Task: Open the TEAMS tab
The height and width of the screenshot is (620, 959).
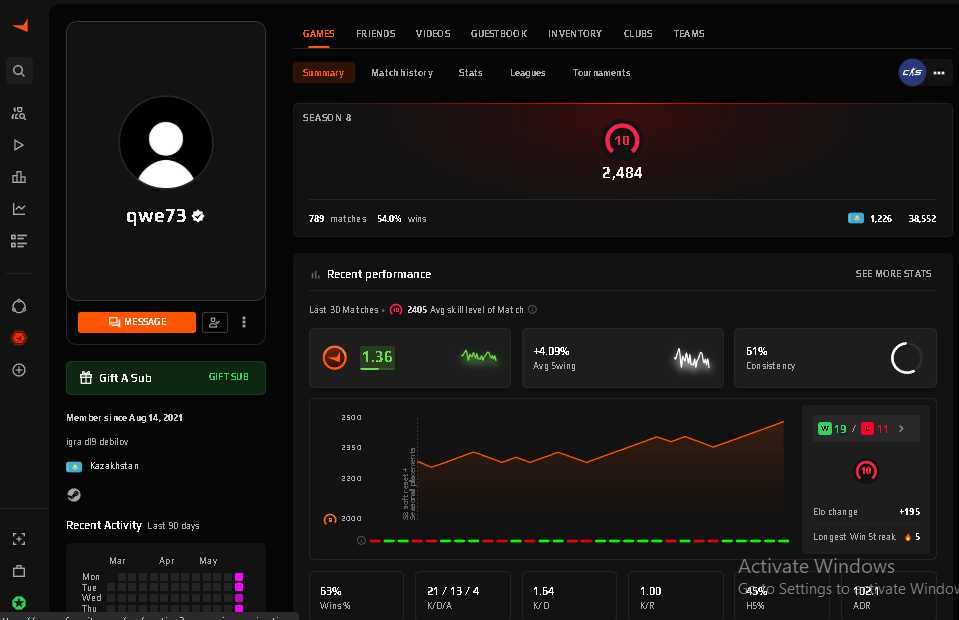Action: click(689, 34)
